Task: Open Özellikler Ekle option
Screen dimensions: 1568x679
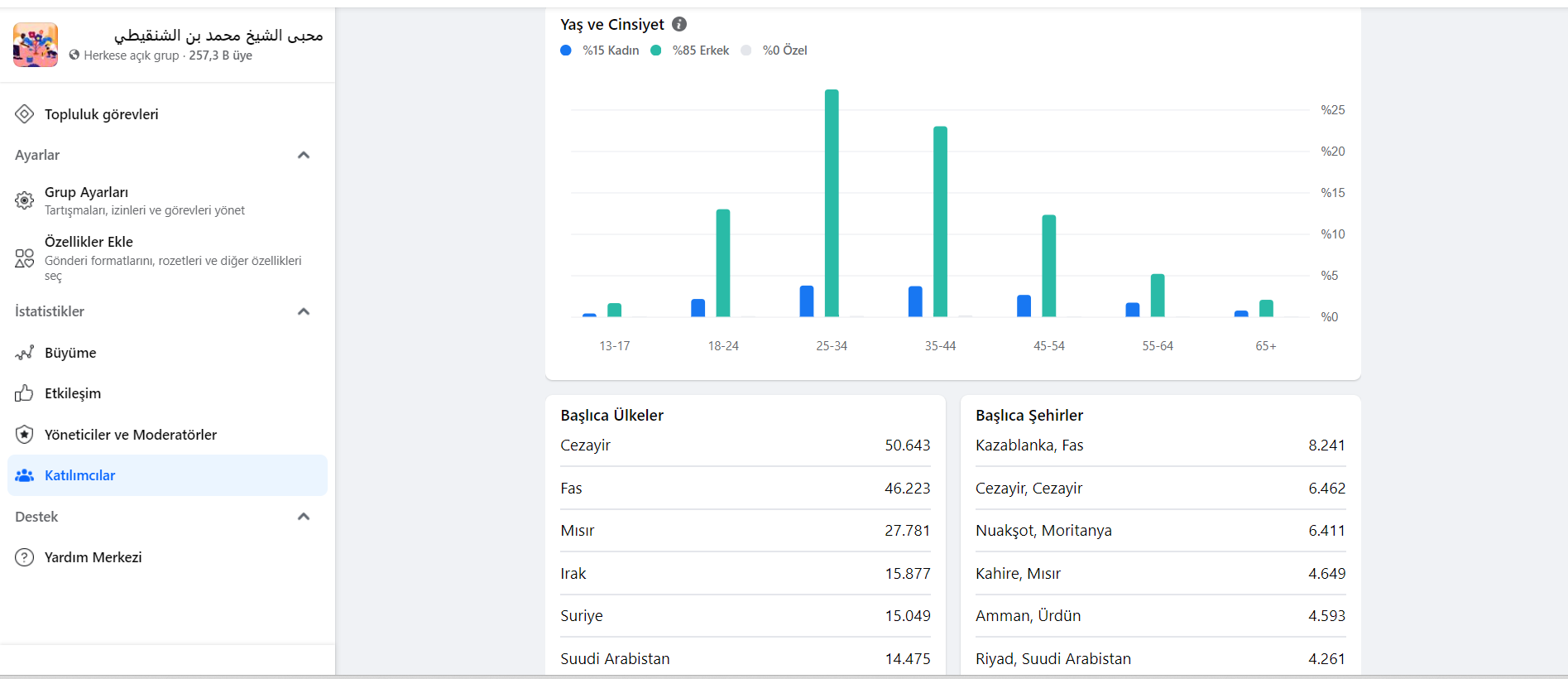Action: point(167,258)
